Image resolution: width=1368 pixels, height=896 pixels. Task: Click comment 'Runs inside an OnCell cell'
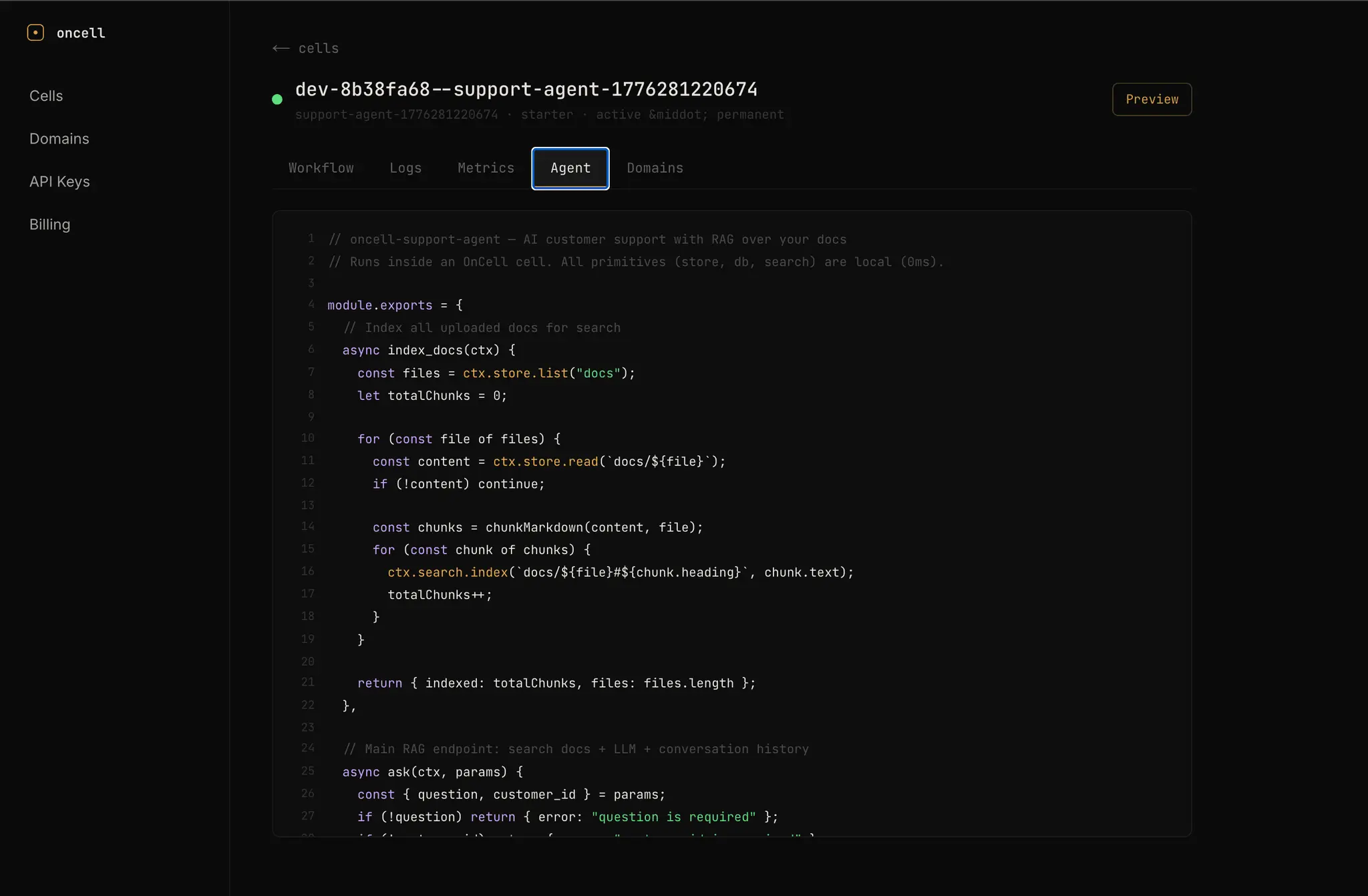click(x=636, y=262)
